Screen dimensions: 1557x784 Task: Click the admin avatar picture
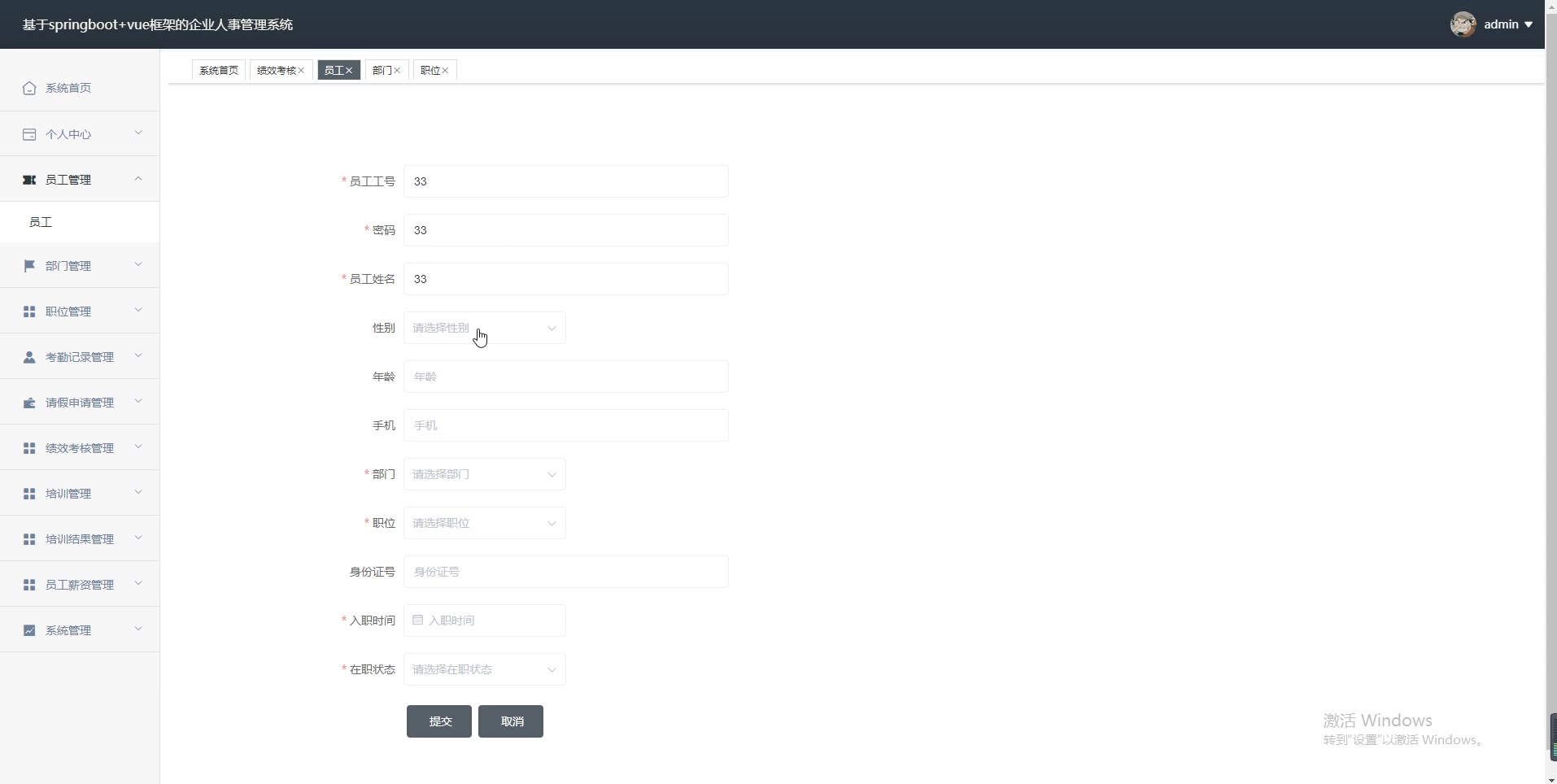tap(1463, 24)
